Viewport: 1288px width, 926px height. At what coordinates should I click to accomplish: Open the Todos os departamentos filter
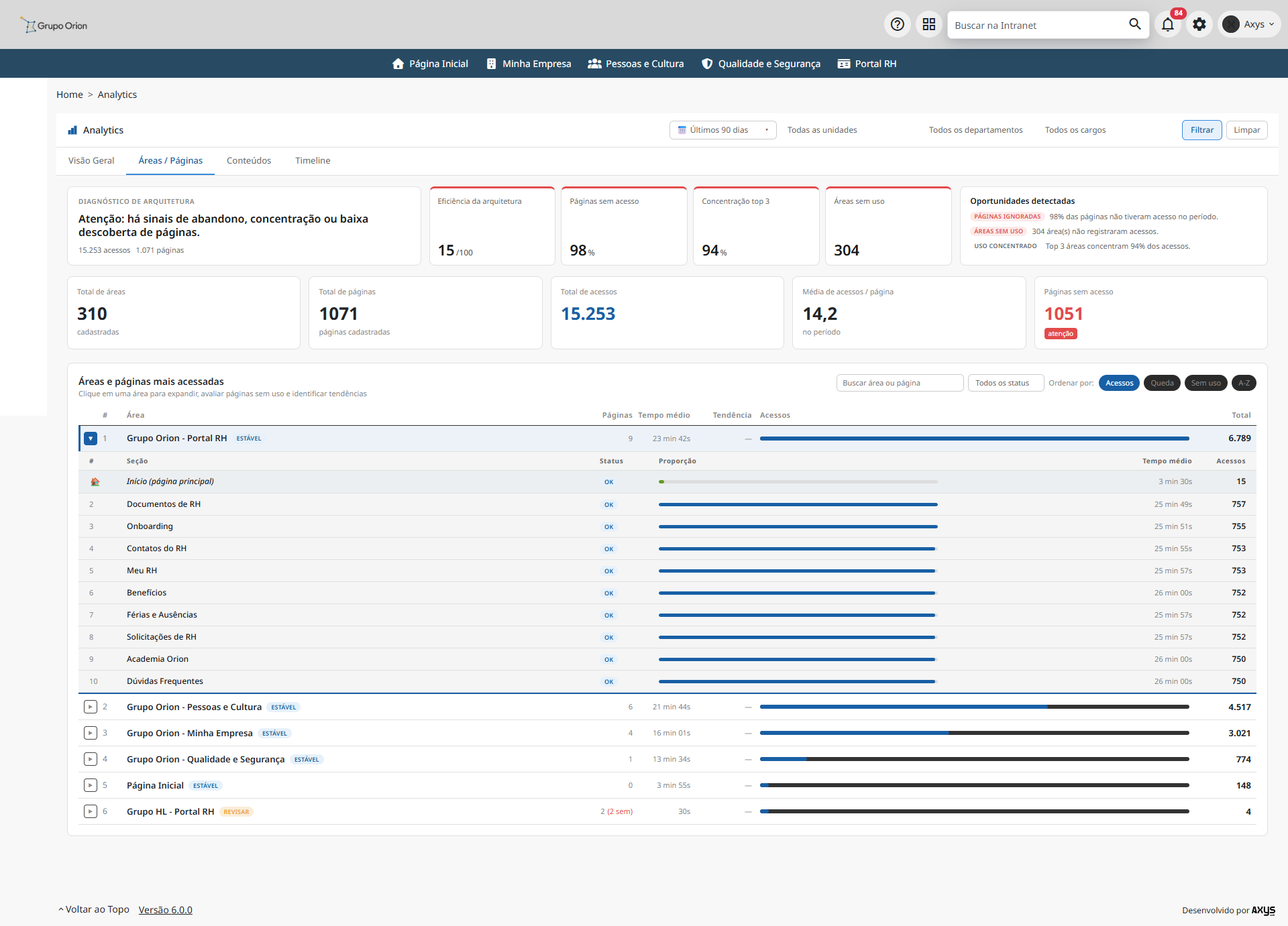coord(975,130)
